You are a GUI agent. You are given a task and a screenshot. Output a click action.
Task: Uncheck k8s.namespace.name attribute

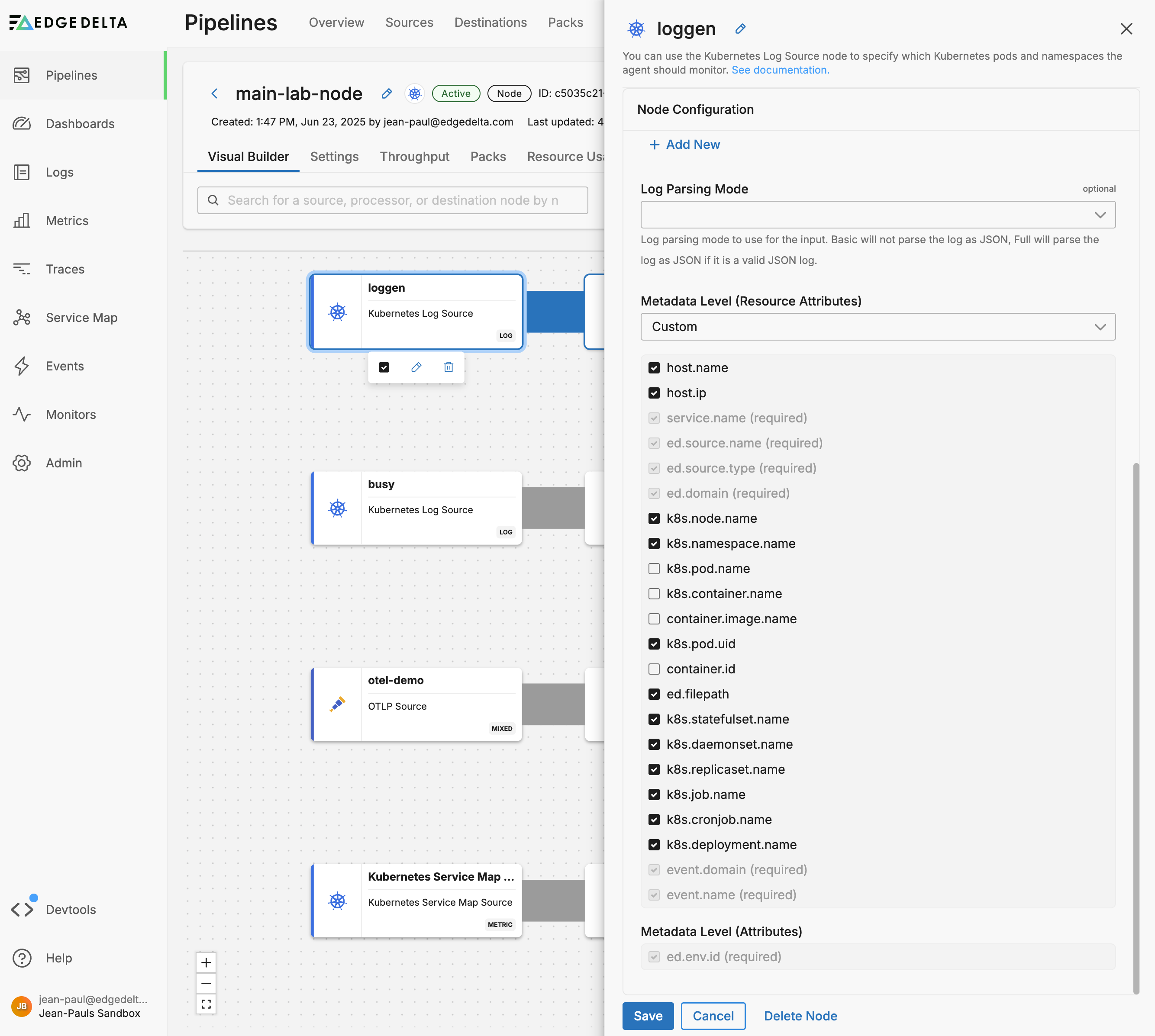coord(655,543)
